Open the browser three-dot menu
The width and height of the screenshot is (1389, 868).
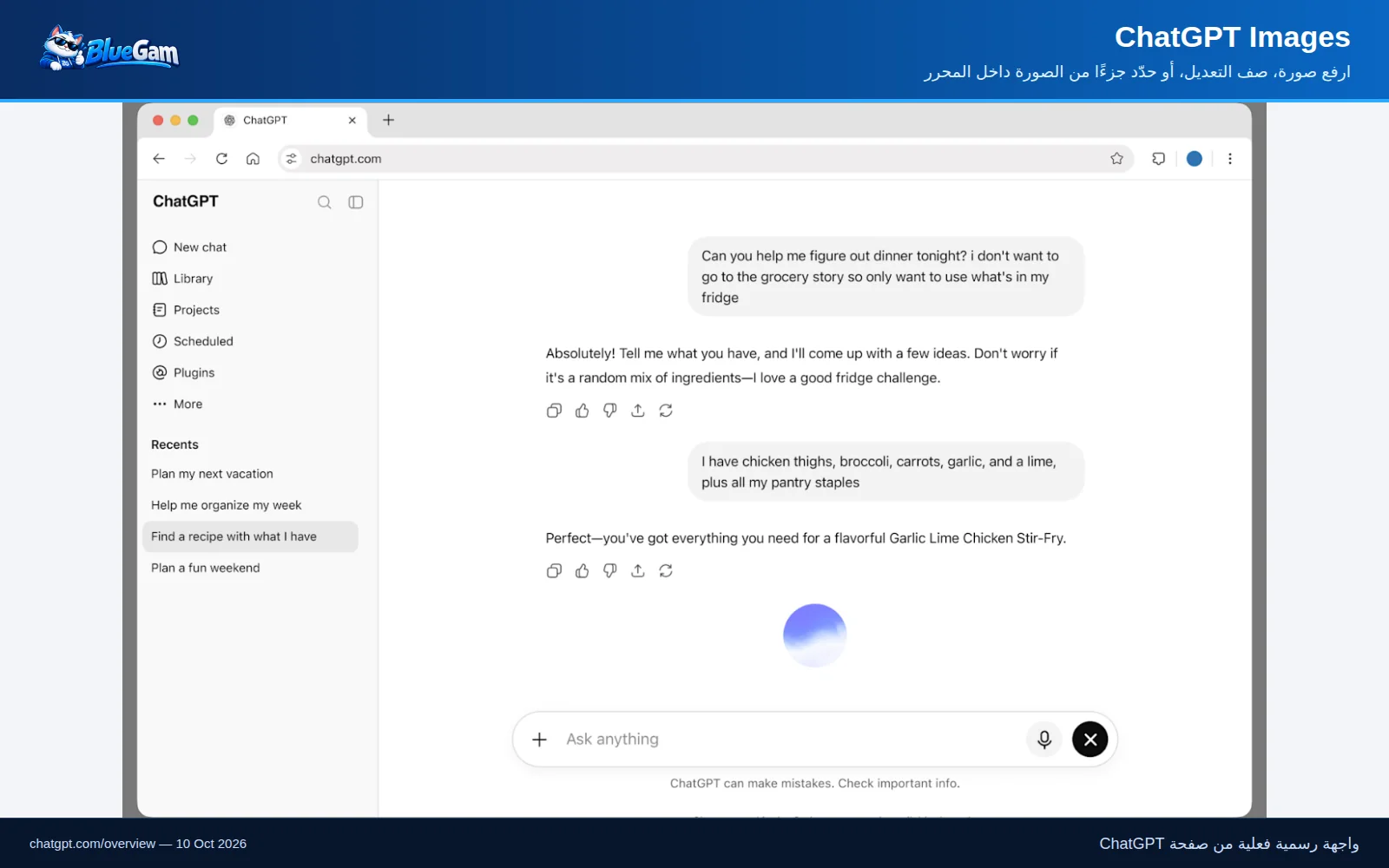click(x=1230, y=159)
